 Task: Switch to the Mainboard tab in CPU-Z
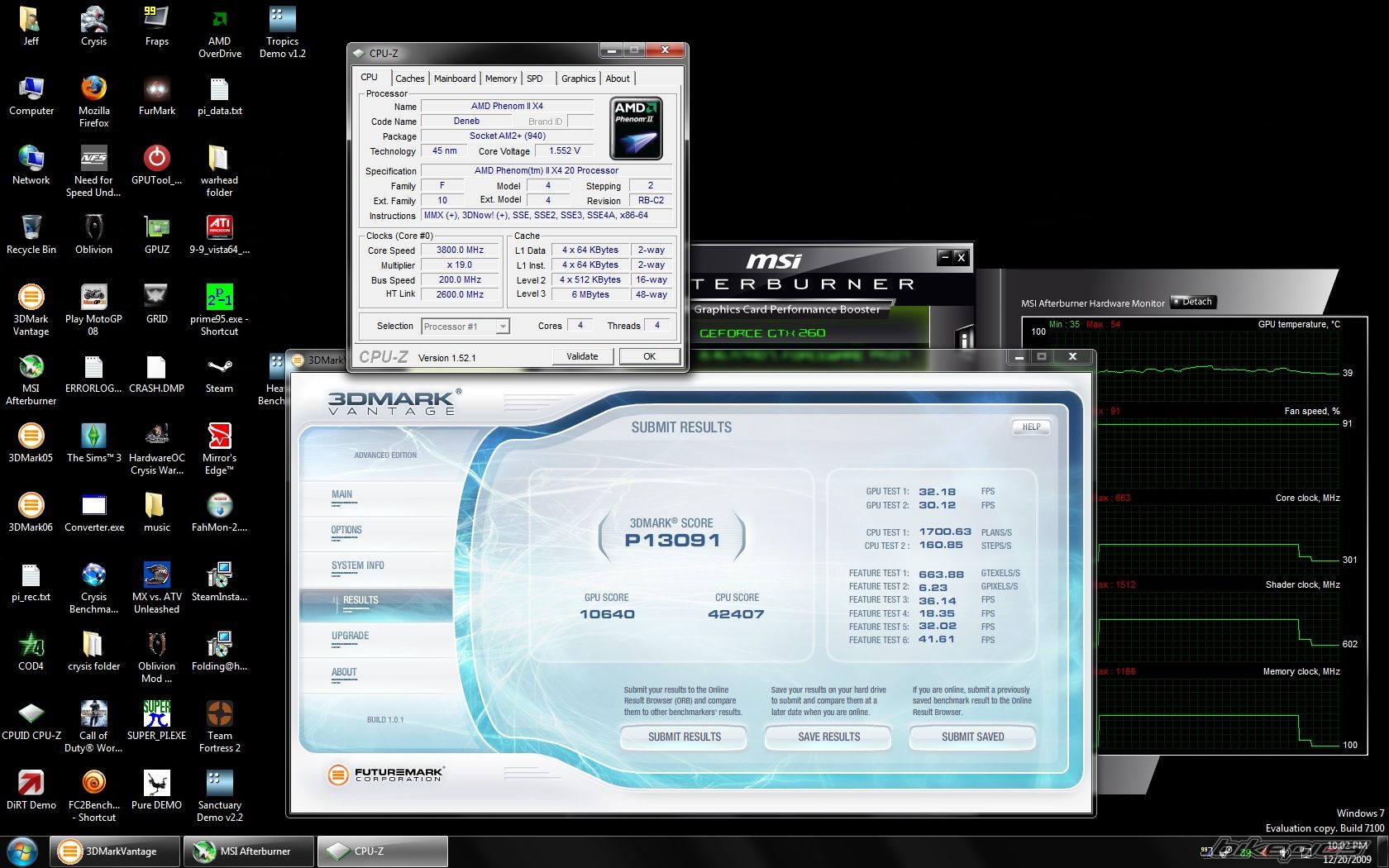click(455, 79)
